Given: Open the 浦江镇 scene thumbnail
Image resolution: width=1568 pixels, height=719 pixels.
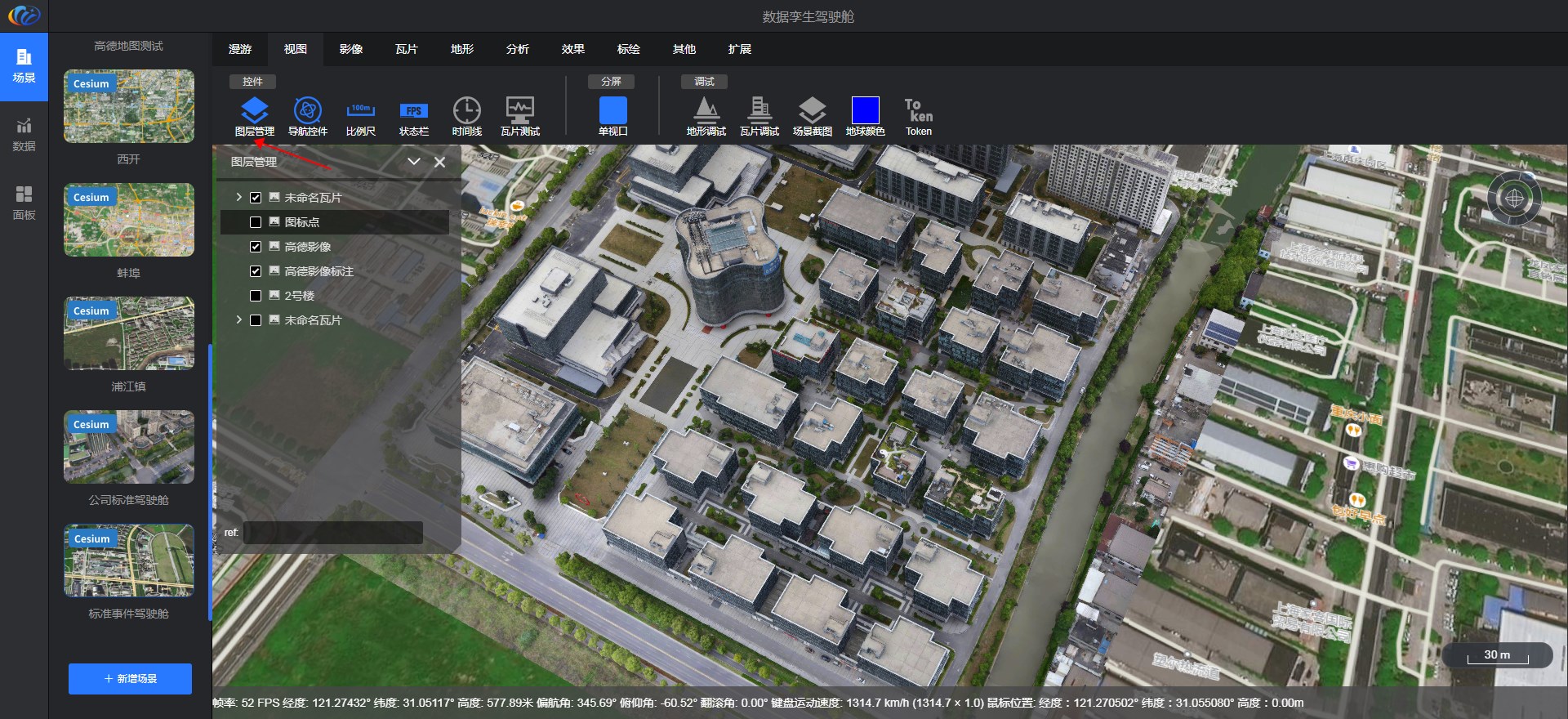Looking at the screenshot, I should tap(129, 333).
